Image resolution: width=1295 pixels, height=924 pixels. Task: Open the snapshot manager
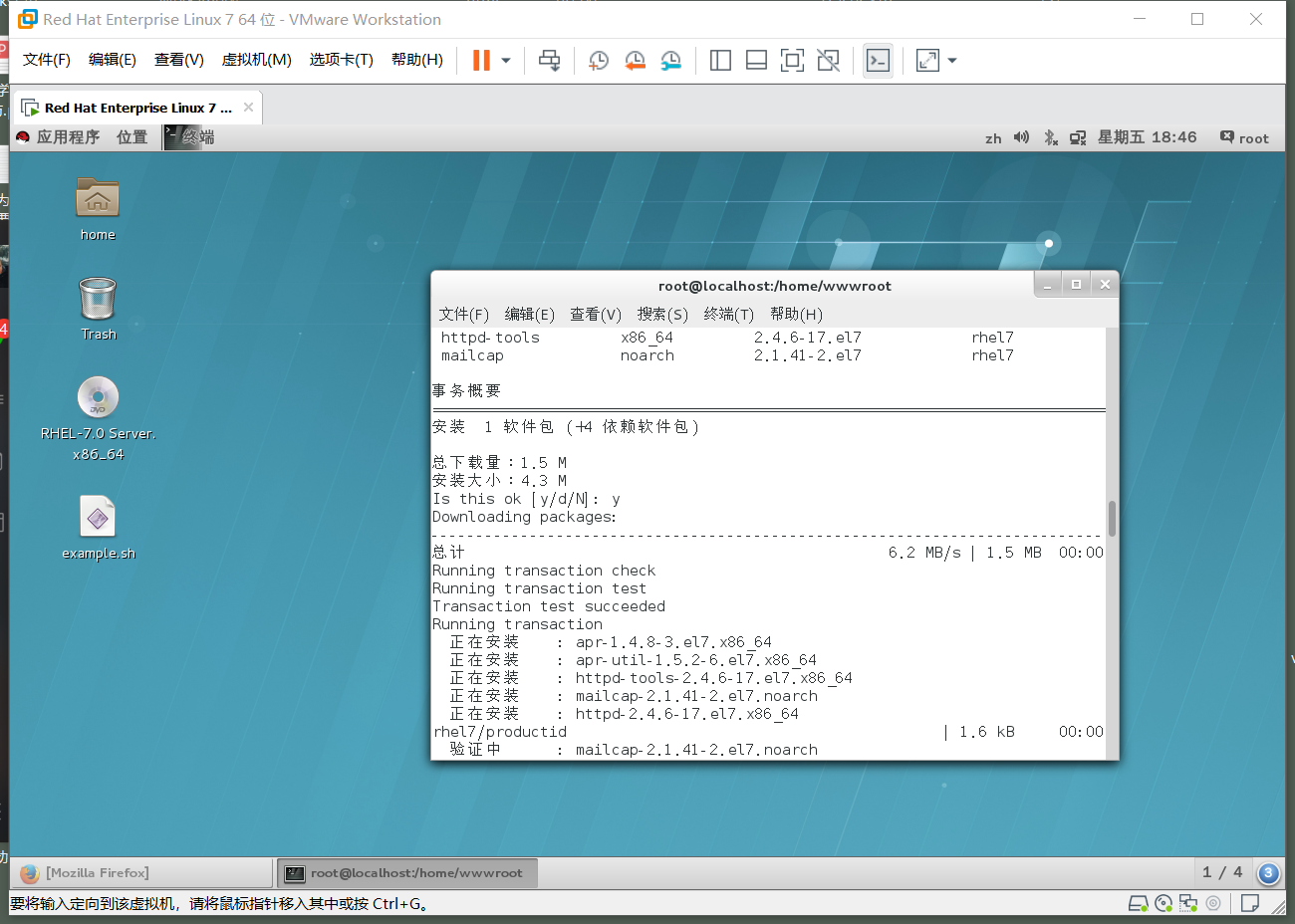[x=671, y=61]
